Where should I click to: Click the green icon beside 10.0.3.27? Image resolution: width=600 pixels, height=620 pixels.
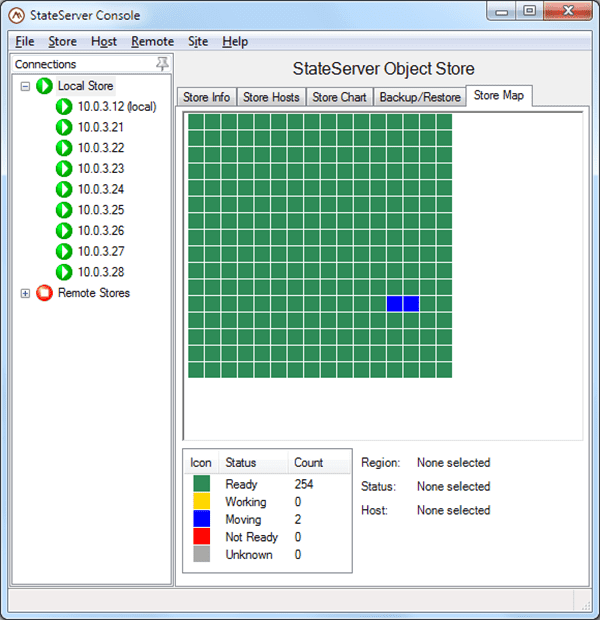tap(64, 251)
